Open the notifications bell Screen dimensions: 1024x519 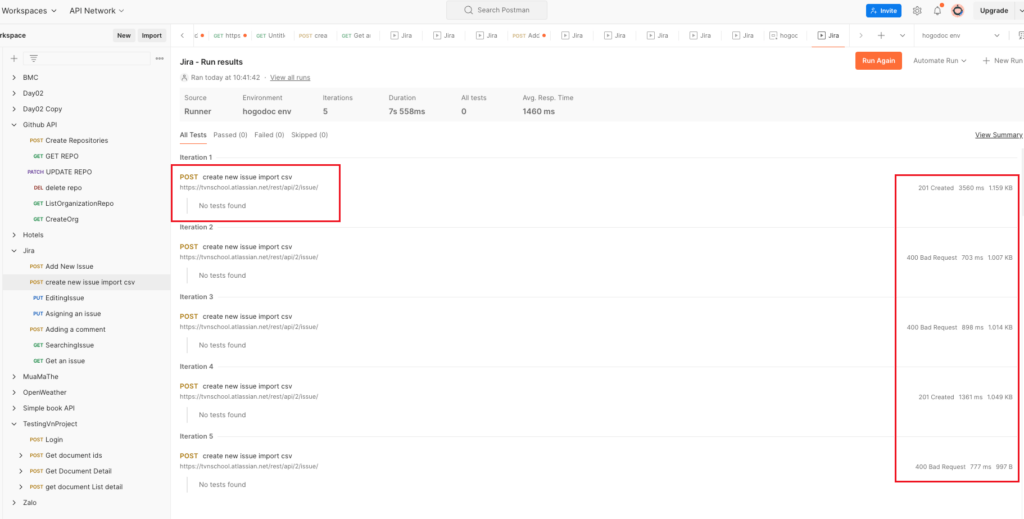pyautogui.click(x=938, y=10)
